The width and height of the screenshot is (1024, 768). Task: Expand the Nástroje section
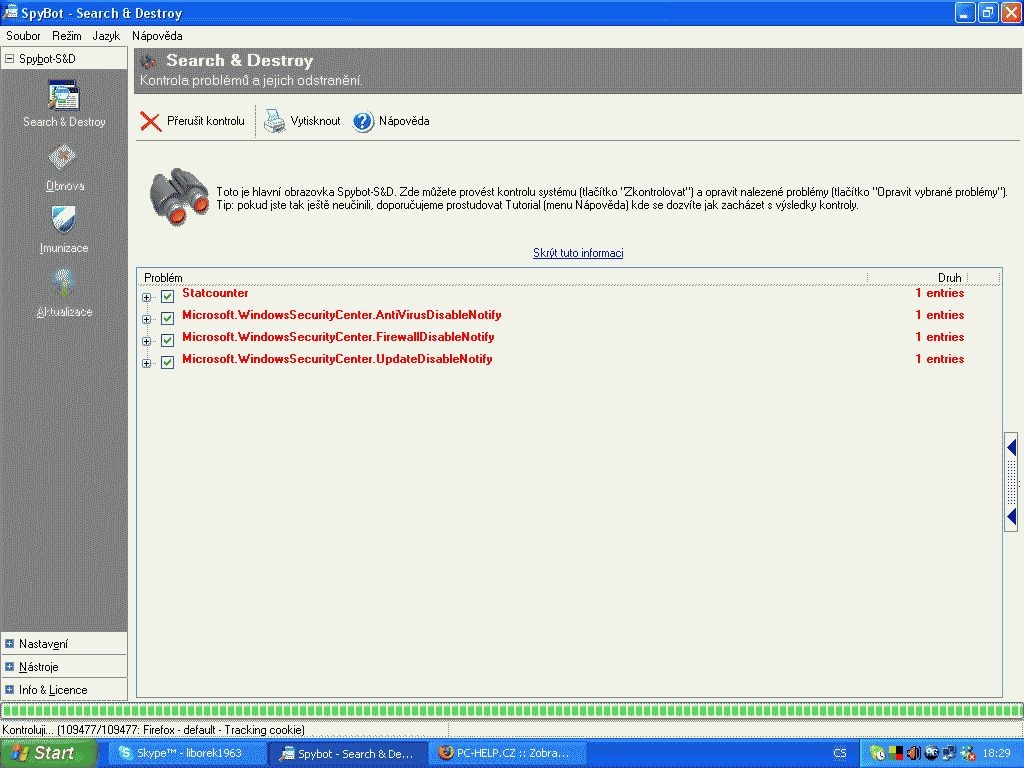(x=9, y=667)
